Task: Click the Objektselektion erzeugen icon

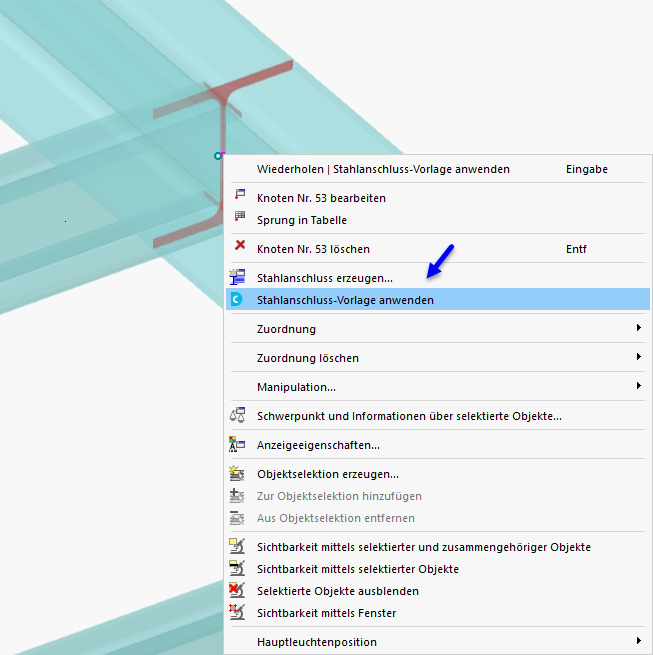Action: click(237, 473)
